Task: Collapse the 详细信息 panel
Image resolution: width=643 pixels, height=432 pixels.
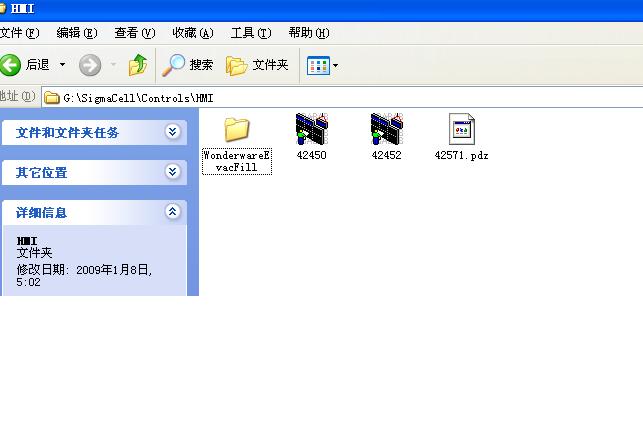Action: pyautogui.click(x=173, y=212)
